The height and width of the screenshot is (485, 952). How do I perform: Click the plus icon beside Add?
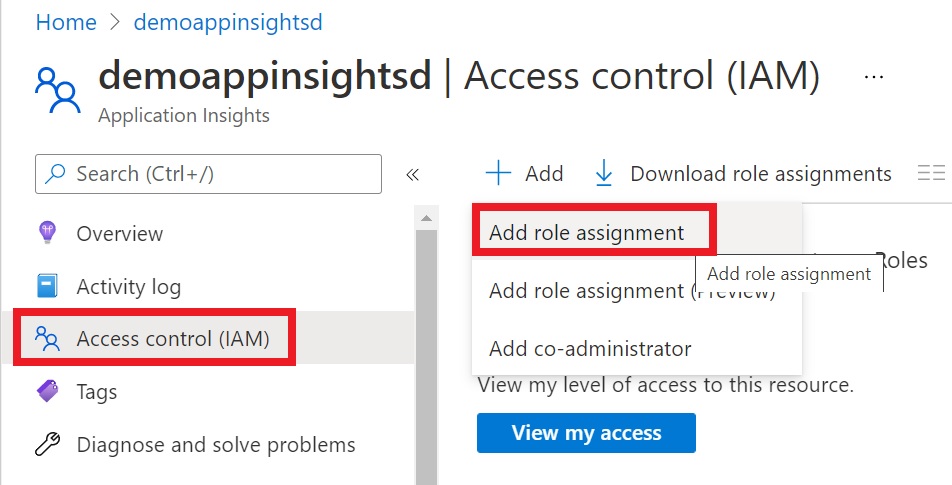click(x=498, y=174)
